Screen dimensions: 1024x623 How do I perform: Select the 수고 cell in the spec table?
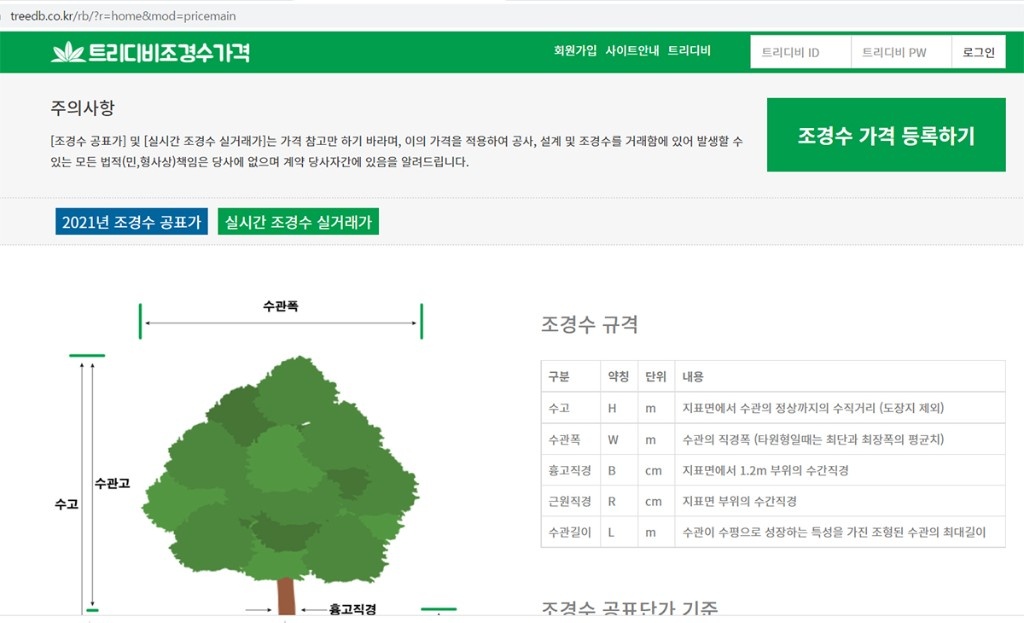pos(558,408)
